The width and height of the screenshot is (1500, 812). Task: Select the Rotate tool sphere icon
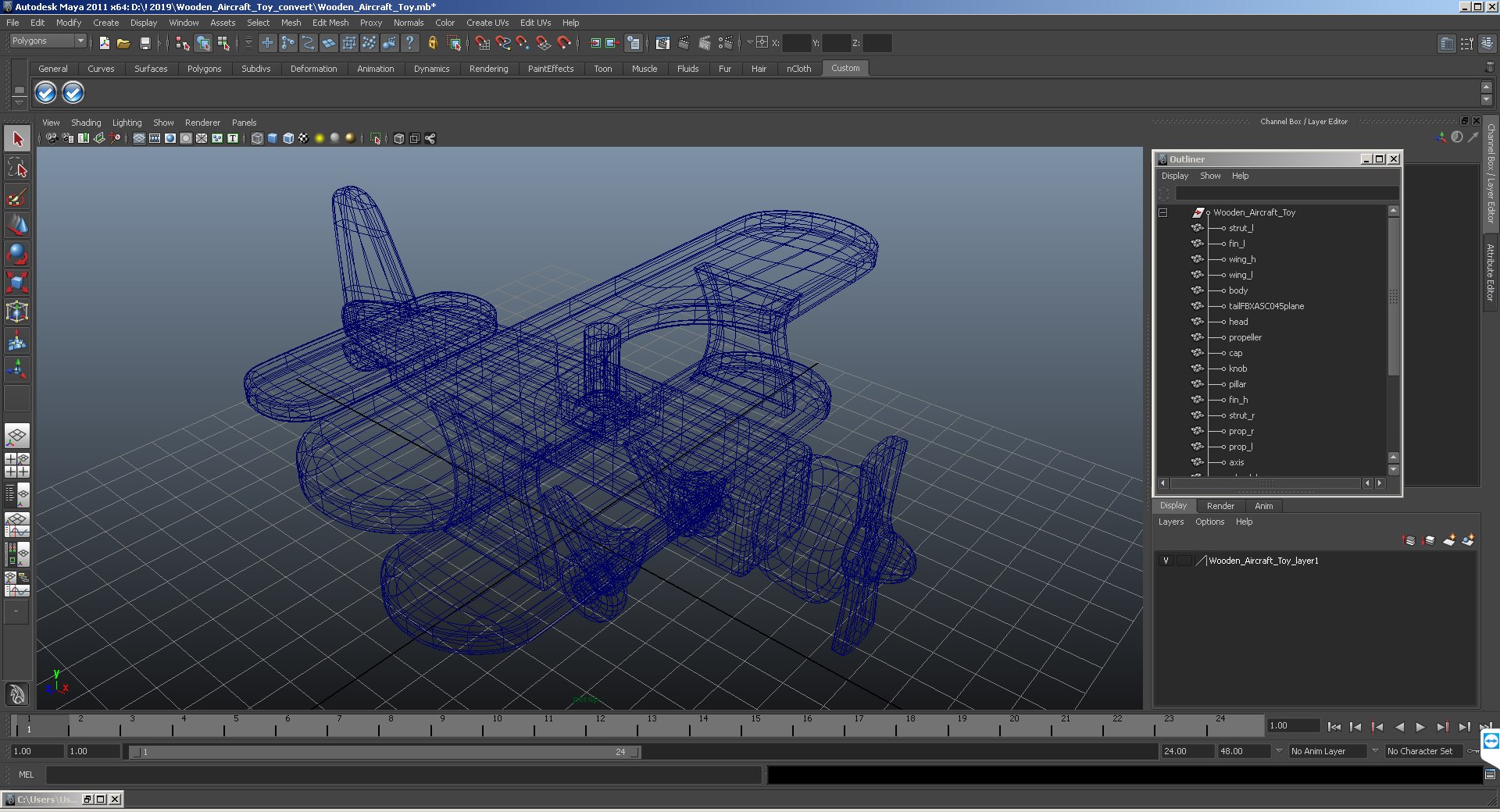click(17, 254)
